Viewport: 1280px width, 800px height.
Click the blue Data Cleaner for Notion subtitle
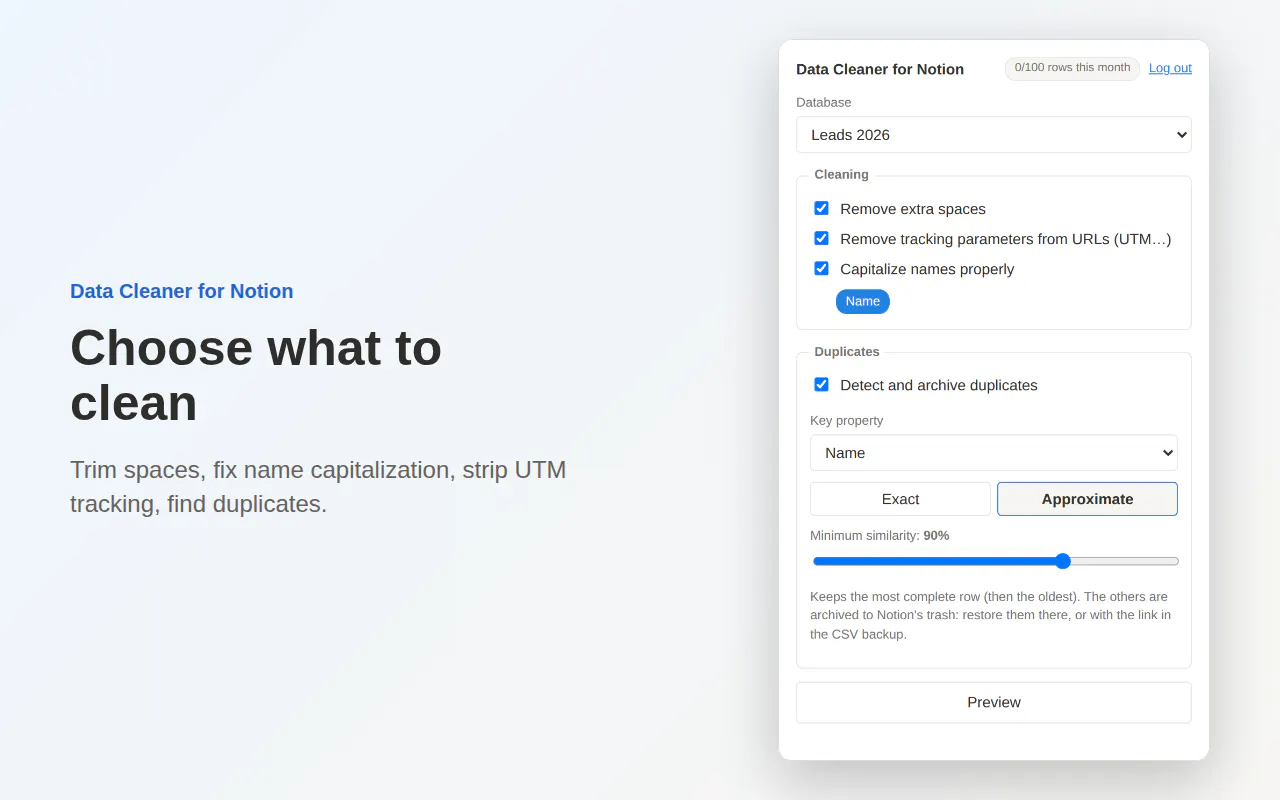click(181, 291)
